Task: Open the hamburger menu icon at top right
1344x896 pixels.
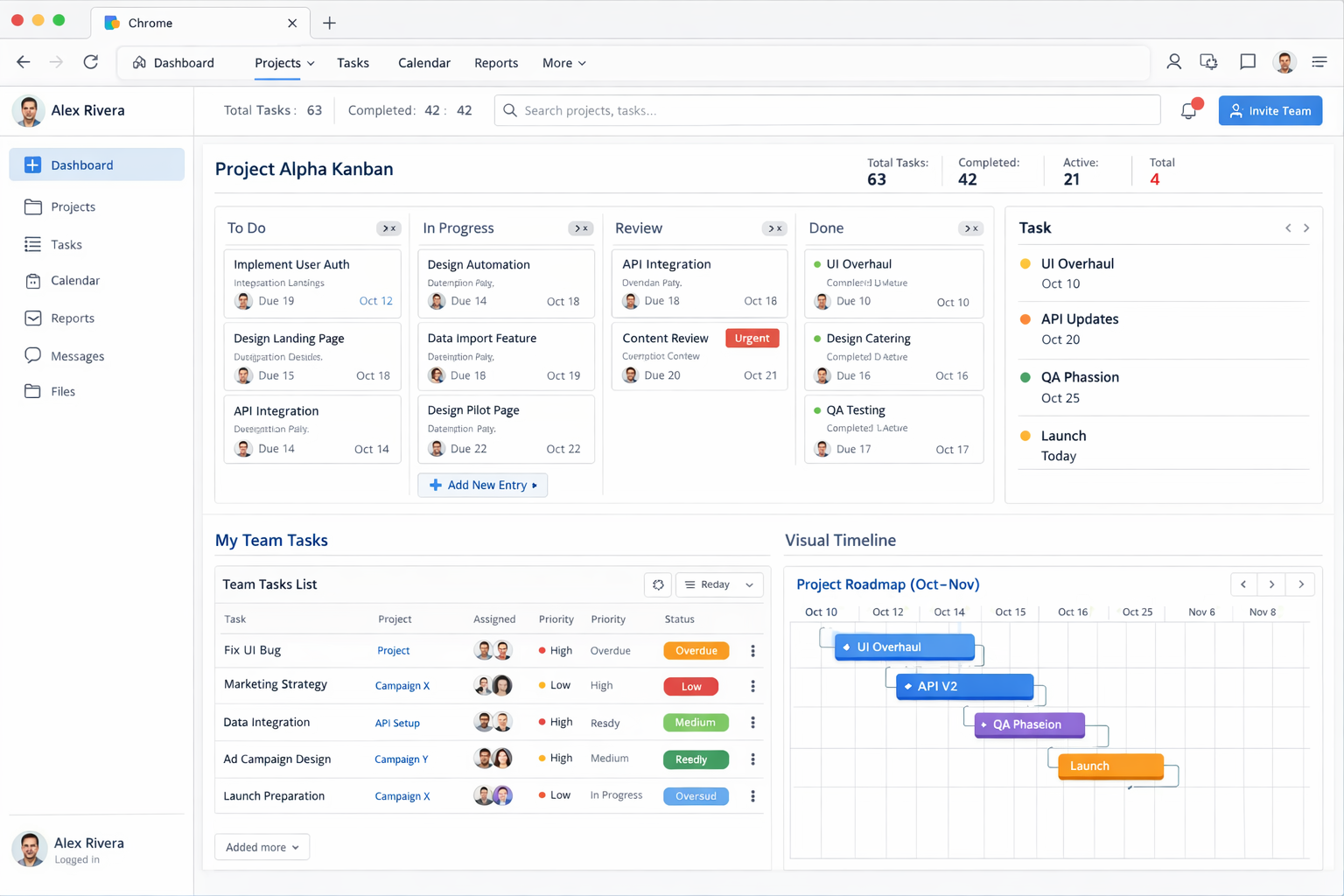Action: click(x=1319, y=62)
